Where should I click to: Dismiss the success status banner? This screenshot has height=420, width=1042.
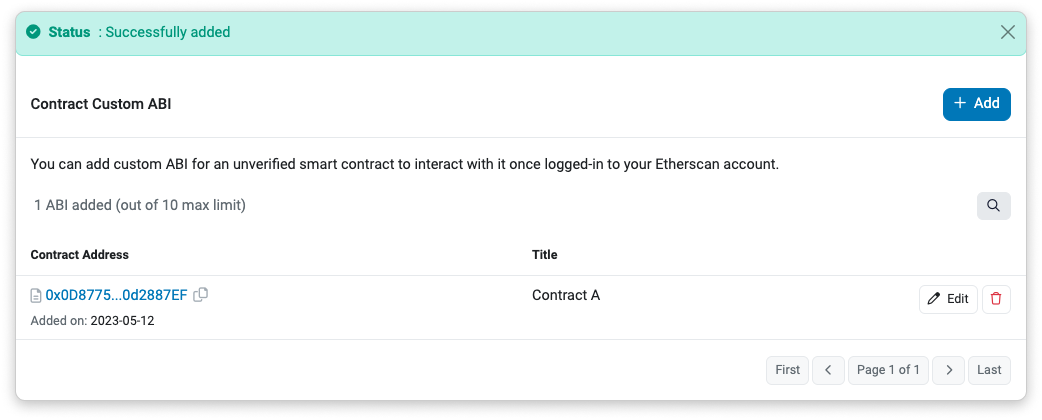coord(1007,32)
